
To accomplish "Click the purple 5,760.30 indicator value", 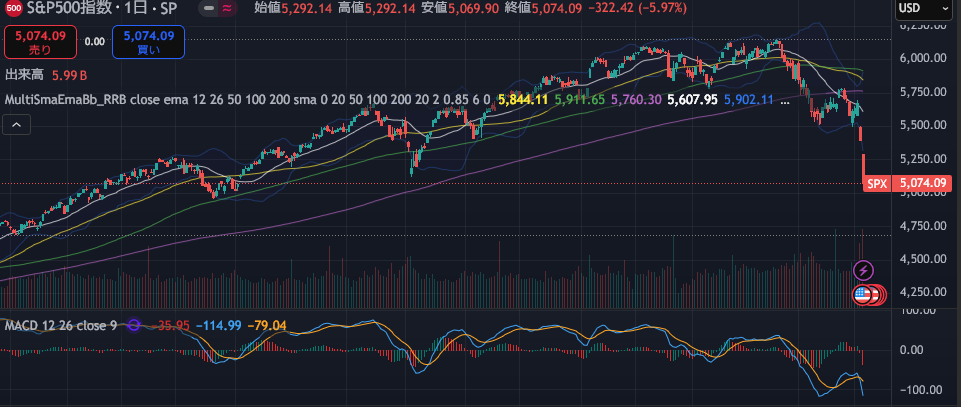I will click(x=636, y=99).
